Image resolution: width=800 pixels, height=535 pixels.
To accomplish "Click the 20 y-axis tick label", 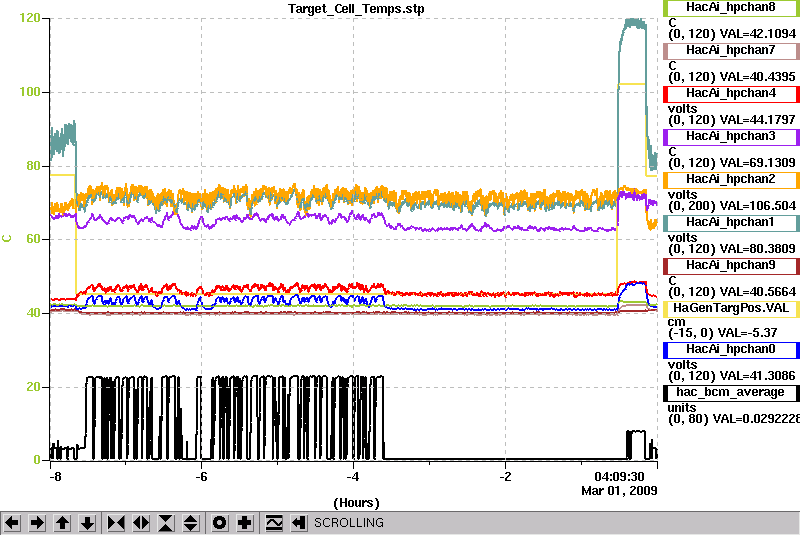I will [x=33, y=387].
